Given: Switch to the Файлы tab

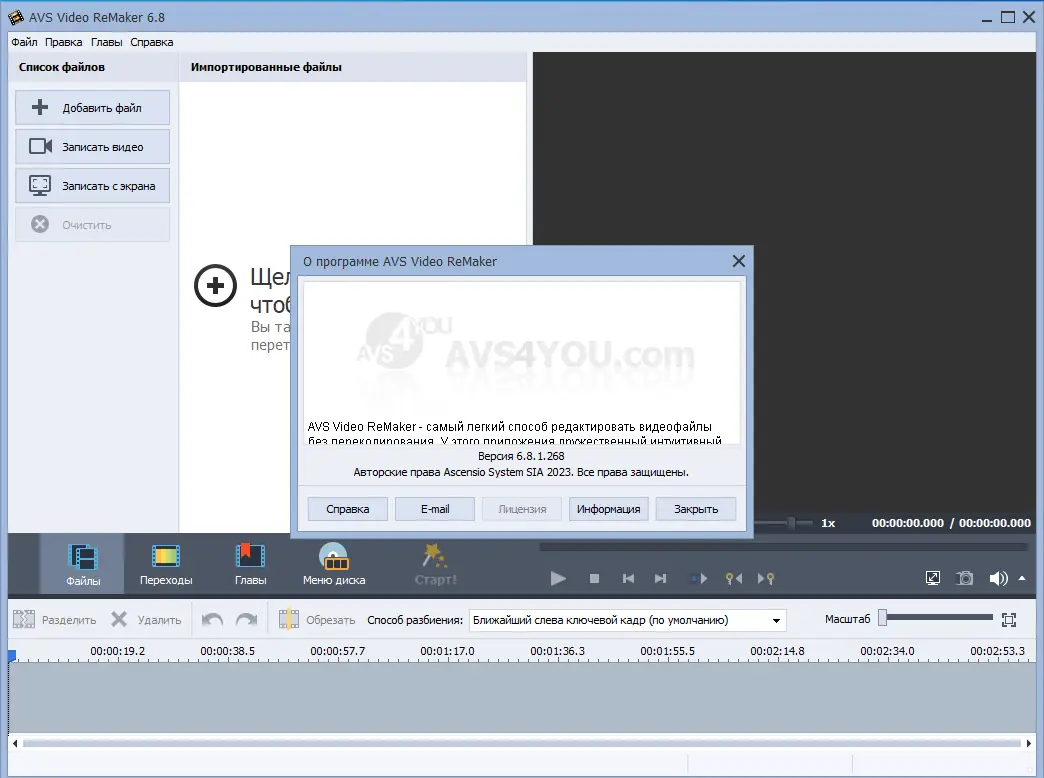Looking at the screenshot, I should [x=82, y=556].
